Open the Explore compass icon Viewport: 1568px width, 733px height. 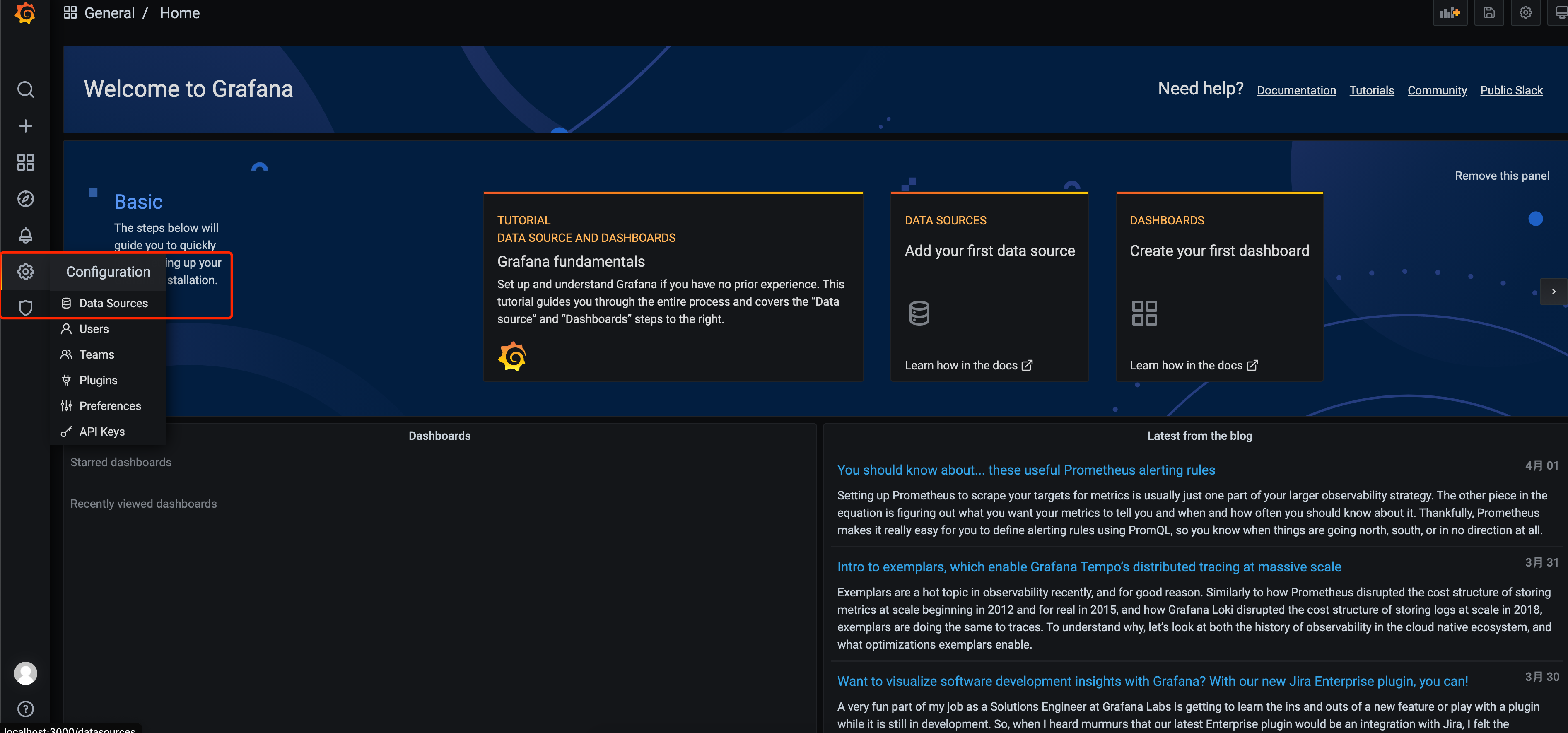point(25,198)
